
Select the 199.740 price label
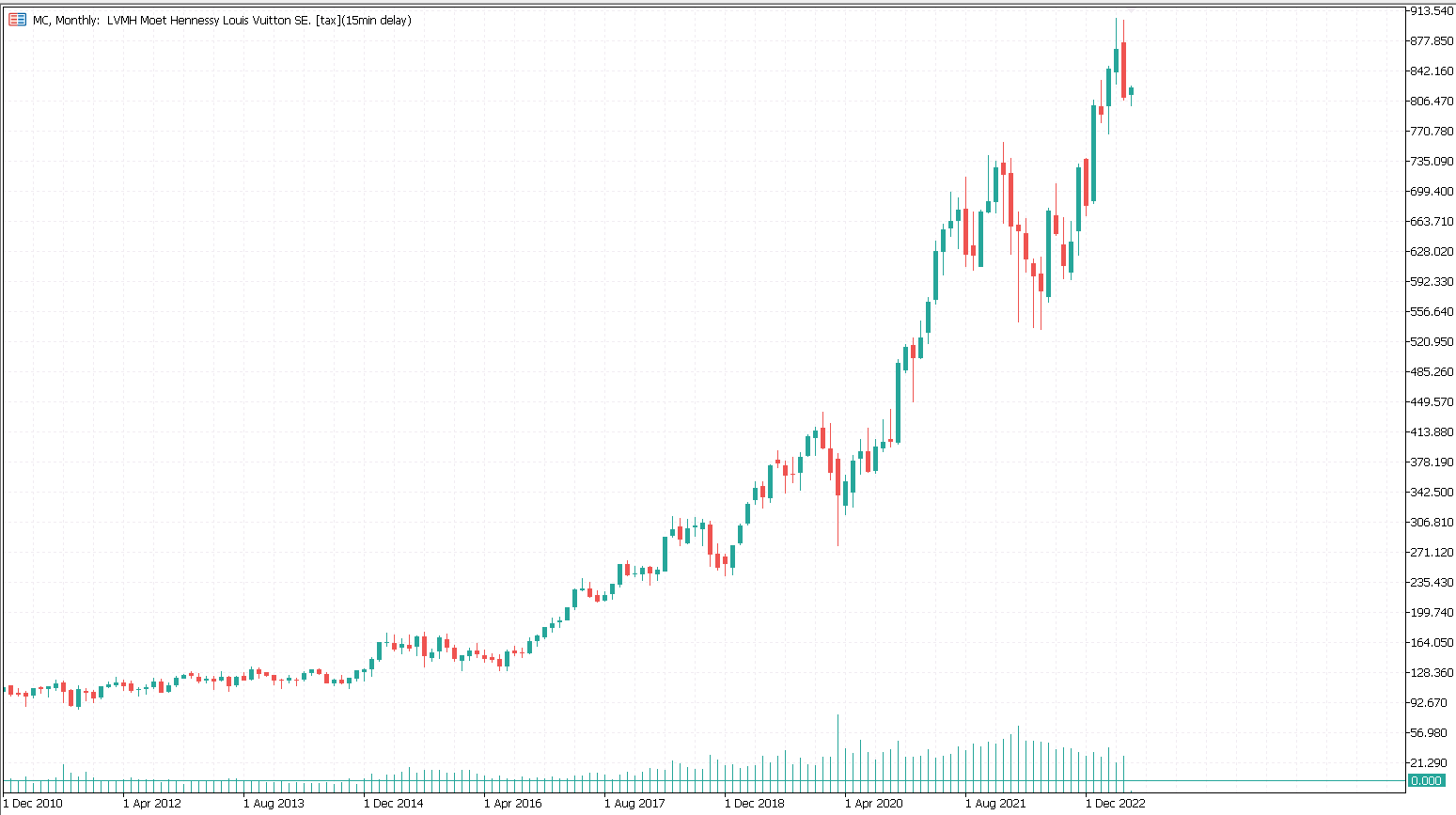pyautogui.click(x=1433, y=612)
